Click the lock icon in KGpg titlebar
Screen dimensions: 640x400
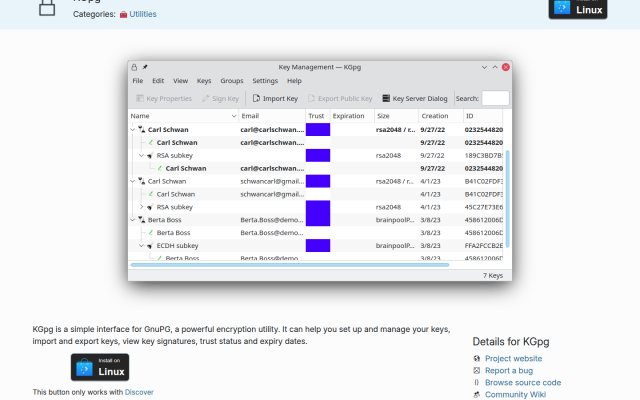click(x=134, y=67)
